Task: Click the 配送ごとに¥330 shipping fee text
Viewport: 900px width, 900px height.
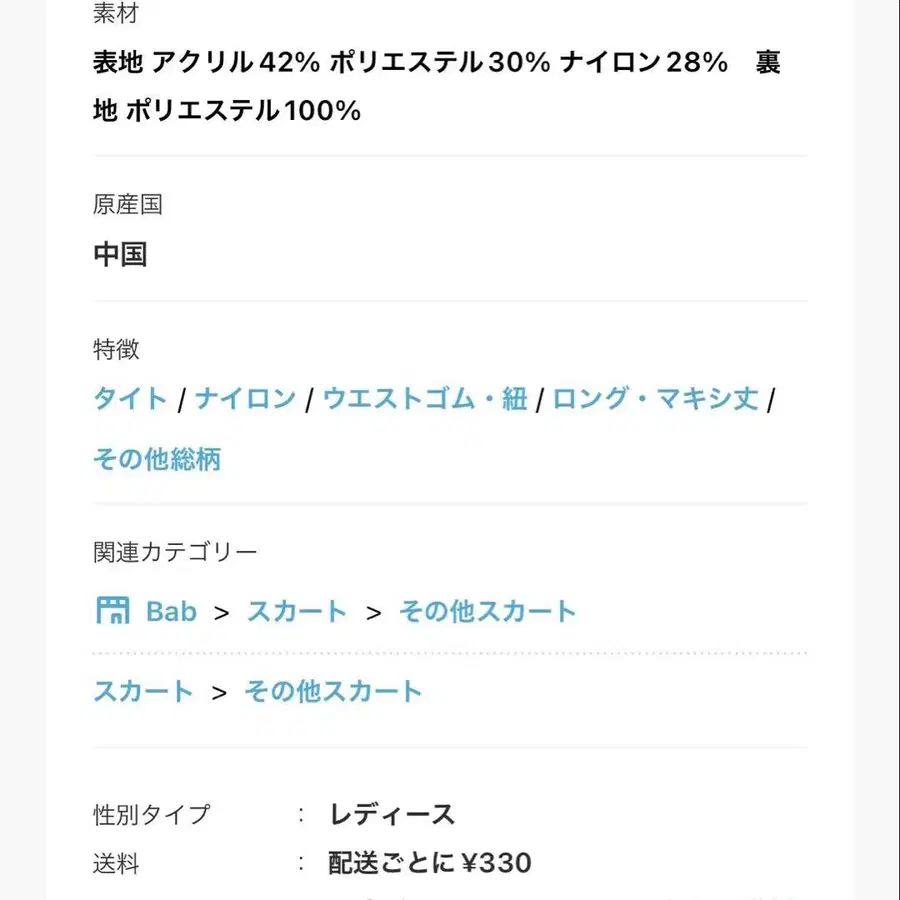Action: [x=430, y=862]
